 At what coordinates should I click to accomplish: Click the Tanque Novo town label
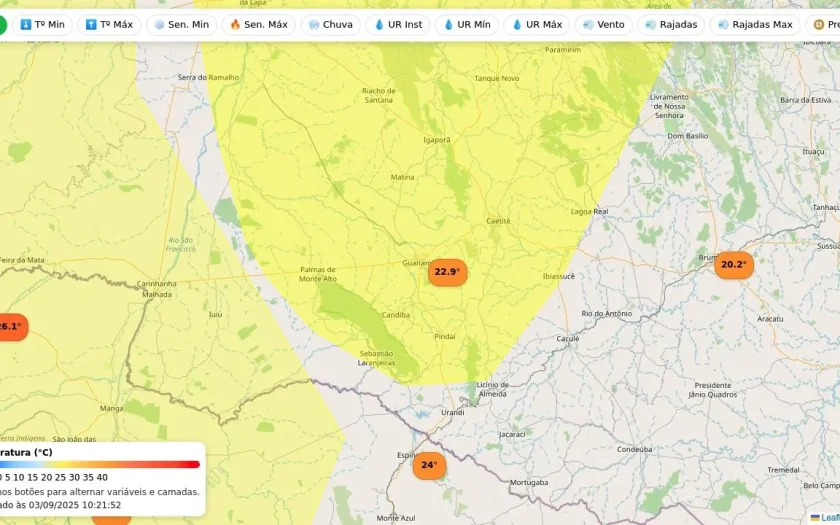[497, 78]
